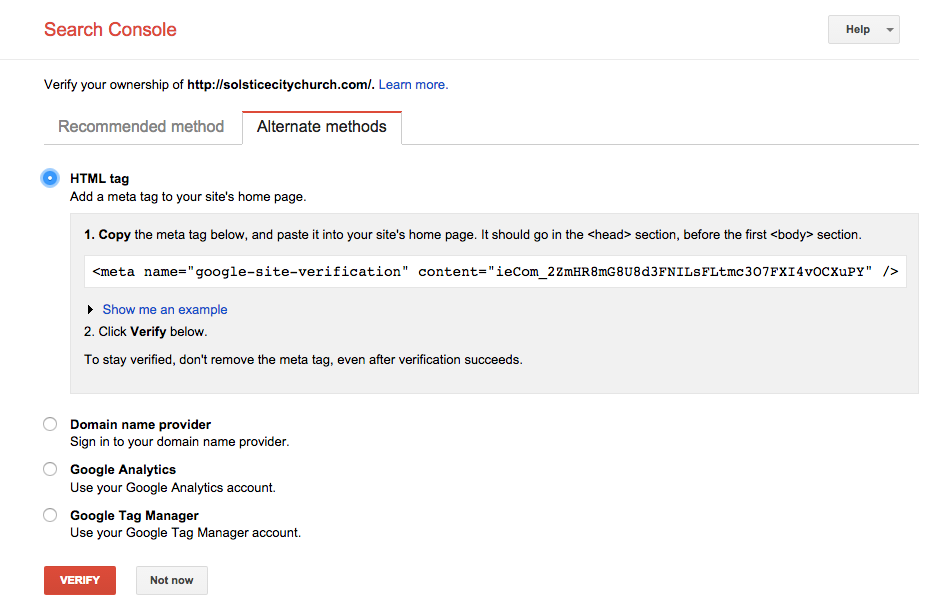Switch to Recommended method tab
The width and height of the screenshot is (952, 601).
point(141,126)
